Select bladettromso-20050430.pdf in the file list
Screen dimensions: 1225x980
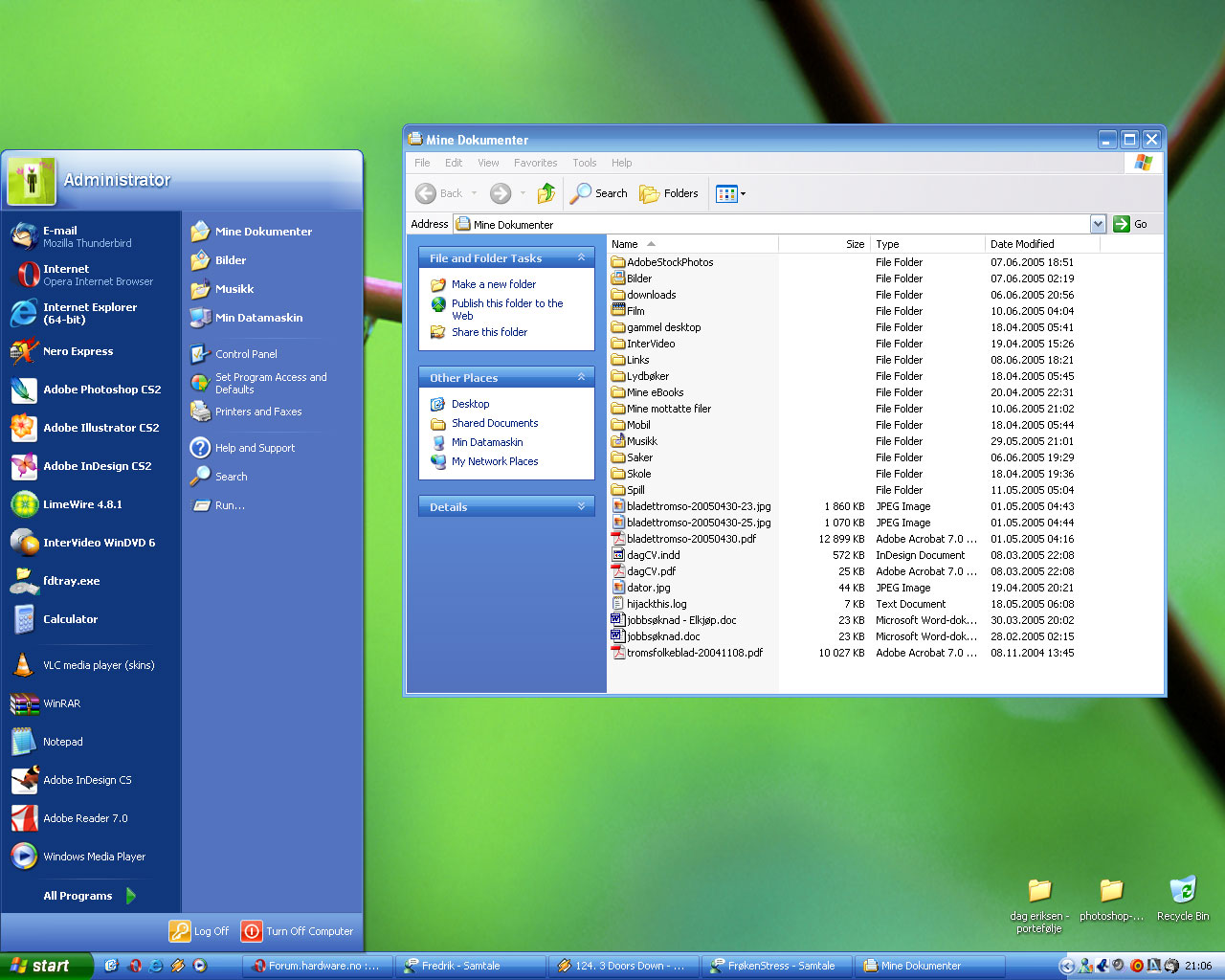click(683, 539)
